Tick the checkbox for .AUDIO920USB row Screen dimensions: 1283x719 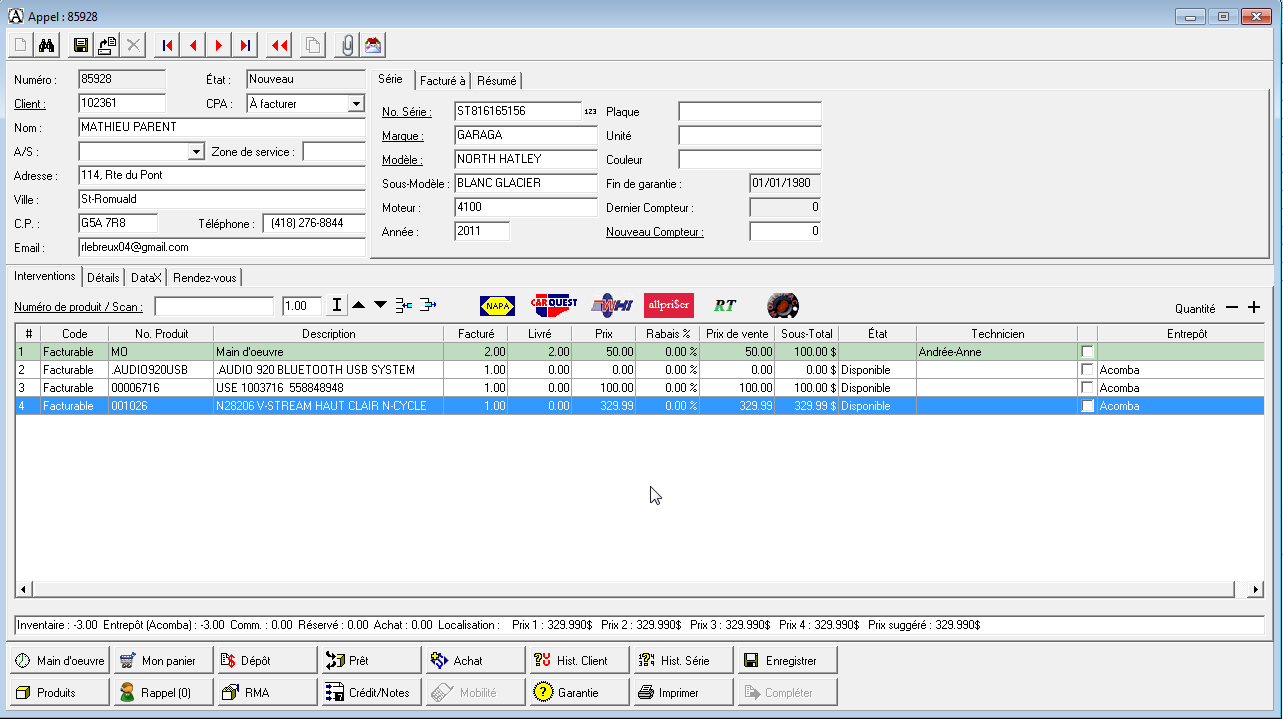click(x=1087, y=370)
